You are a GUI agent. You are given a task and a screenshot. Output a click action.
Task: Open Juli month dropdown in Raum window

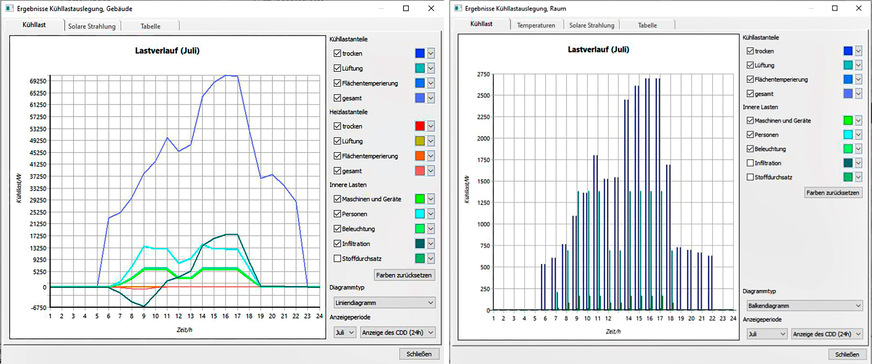coord(767,333)
